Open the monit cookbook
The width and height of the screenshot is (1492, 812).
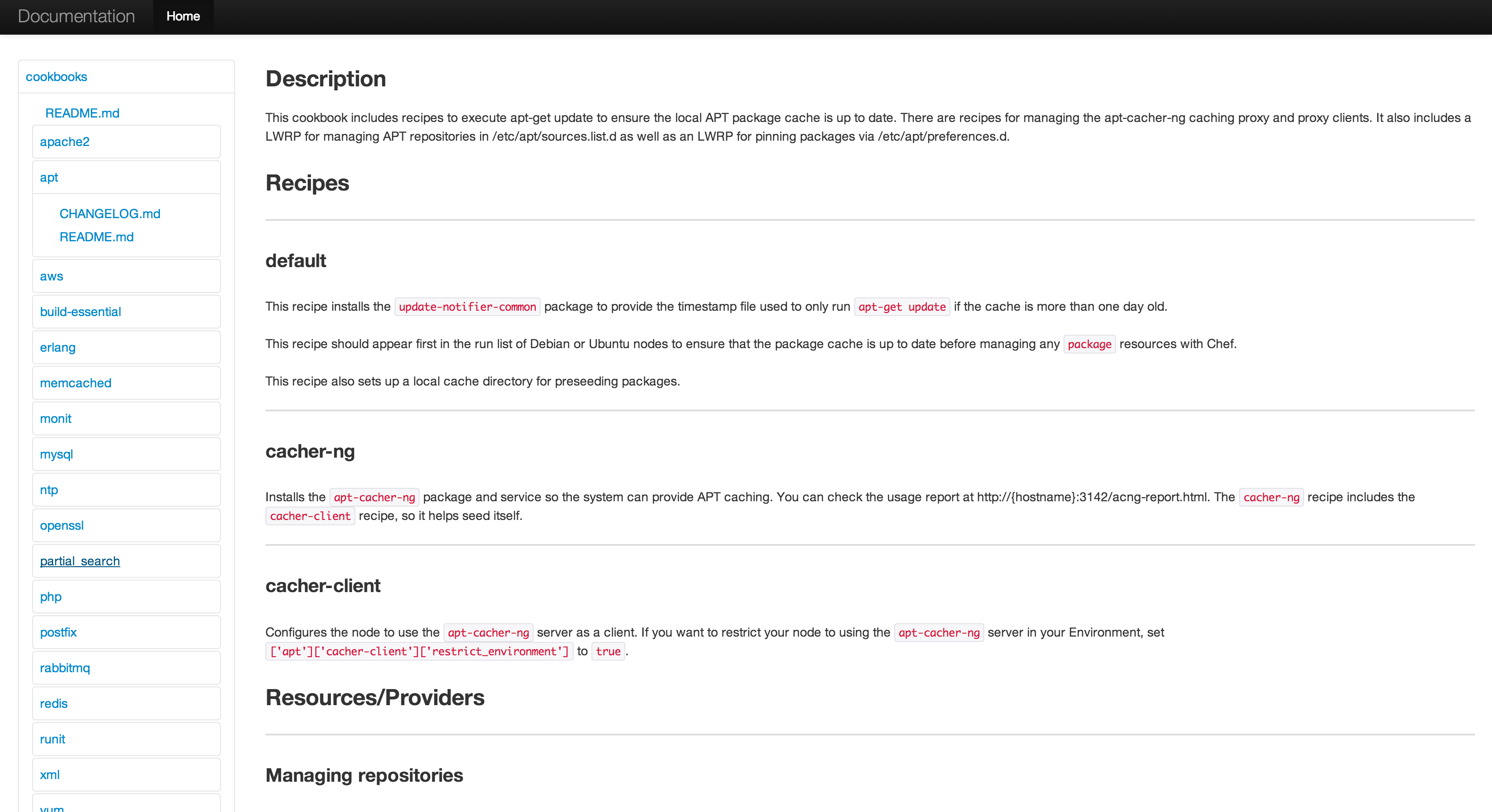tap(56, 418)
